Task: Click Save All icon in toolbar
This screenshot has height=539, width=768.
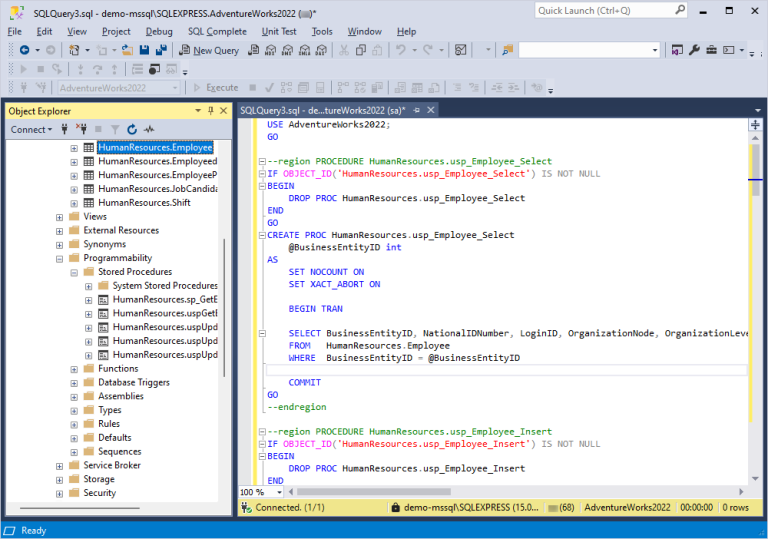Action: click(161, 50)
